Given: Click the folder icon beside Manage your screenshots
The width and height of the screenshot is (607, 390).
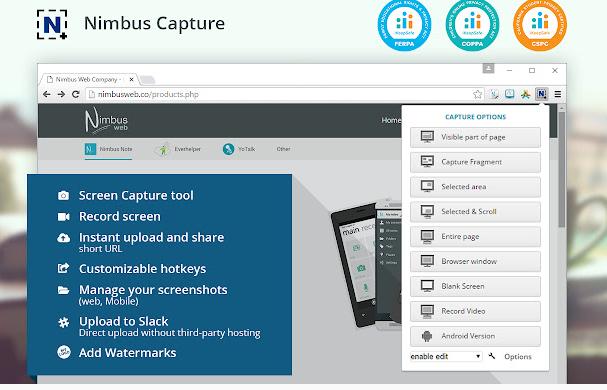Looking at the screenshot, I should tap(63, 290).
